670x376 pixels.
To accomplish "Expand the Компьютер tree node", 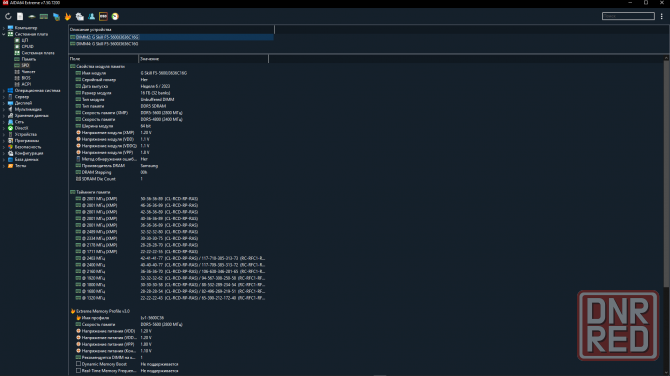I will coord(4,28).
